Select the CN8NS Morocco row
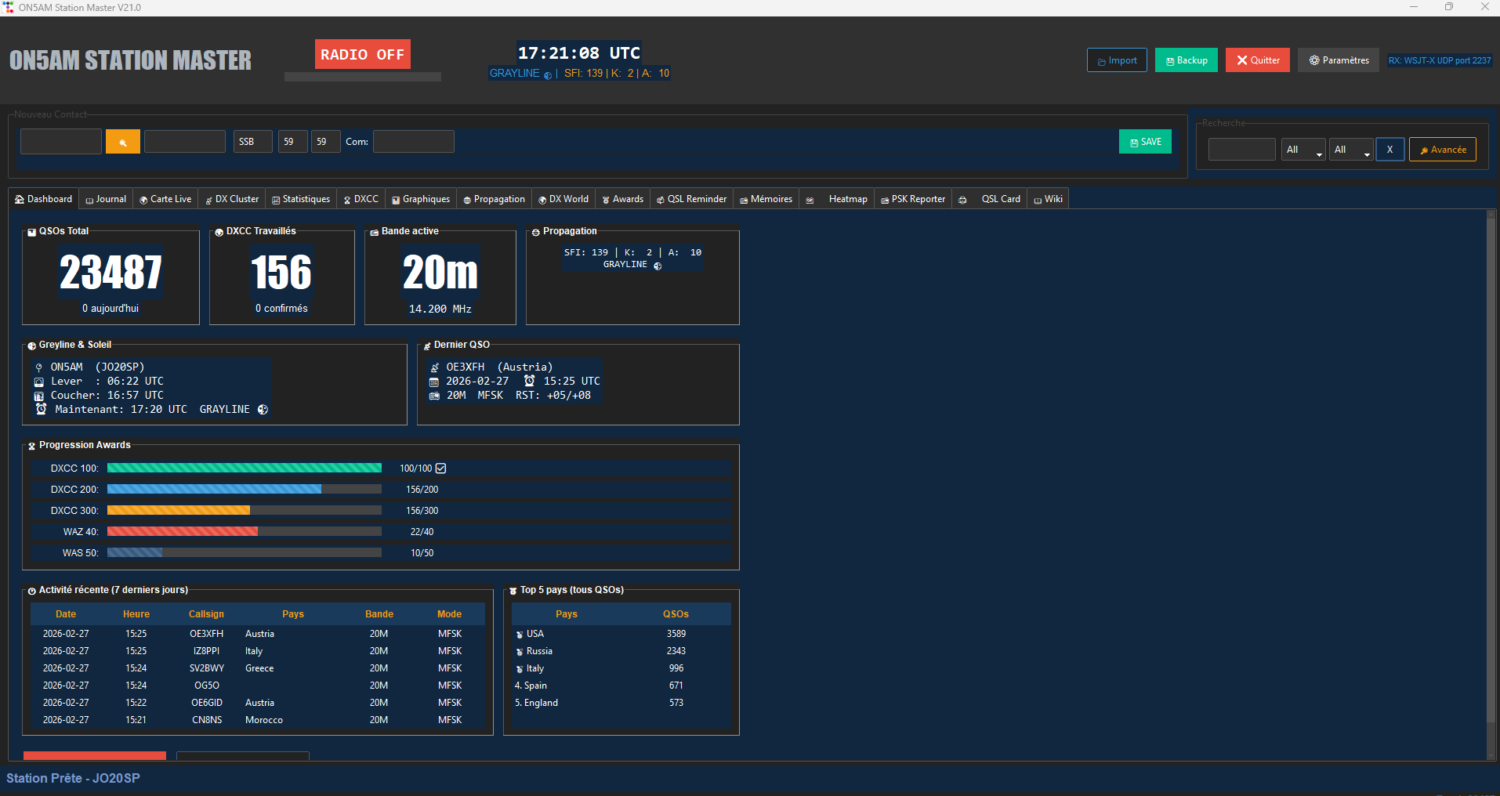1500x796 pixels. click(x=258, y=720)
